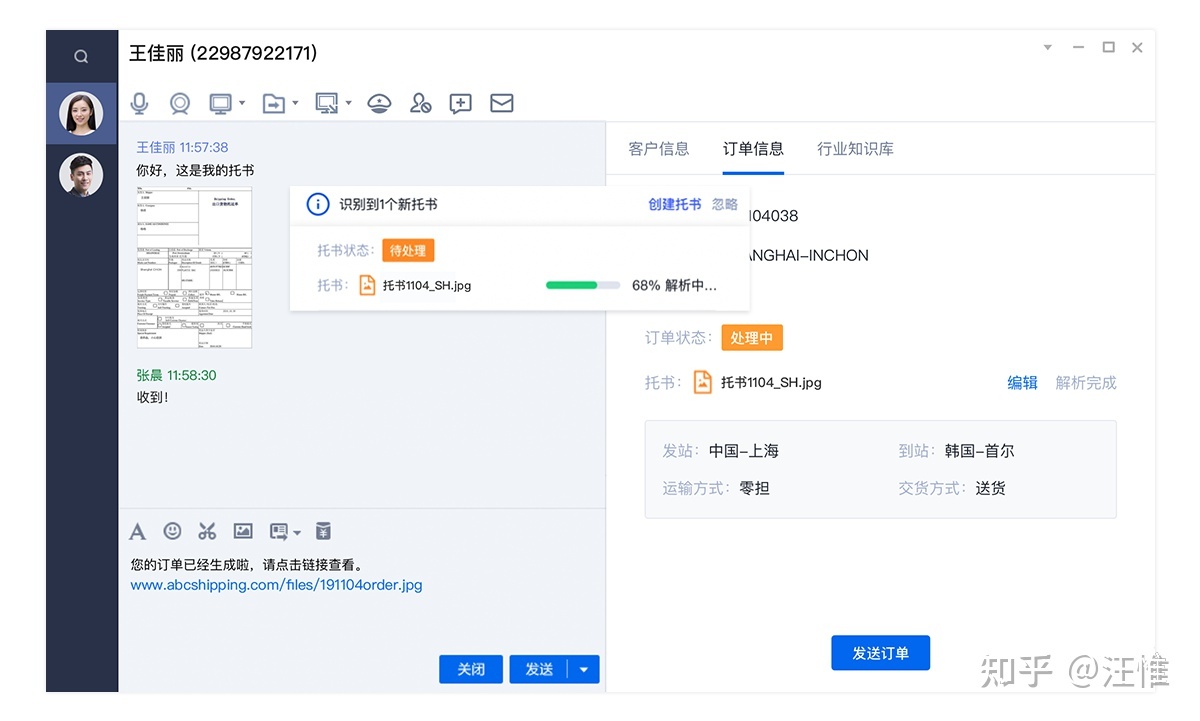Insert an image with picture icon

point(242,531)
